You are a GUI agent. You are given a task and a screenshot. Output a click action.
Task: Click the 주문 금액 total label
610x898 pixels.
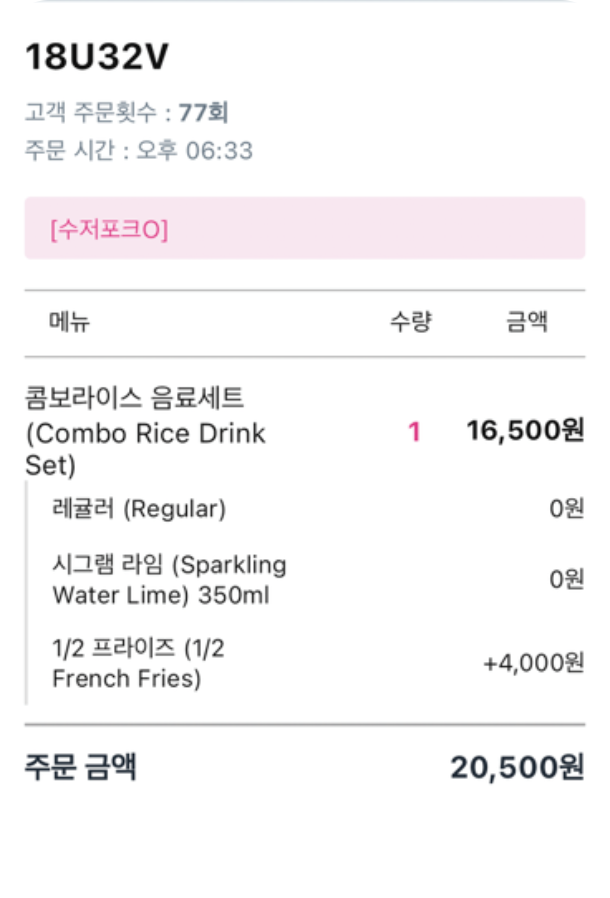(x=81, y=767)
